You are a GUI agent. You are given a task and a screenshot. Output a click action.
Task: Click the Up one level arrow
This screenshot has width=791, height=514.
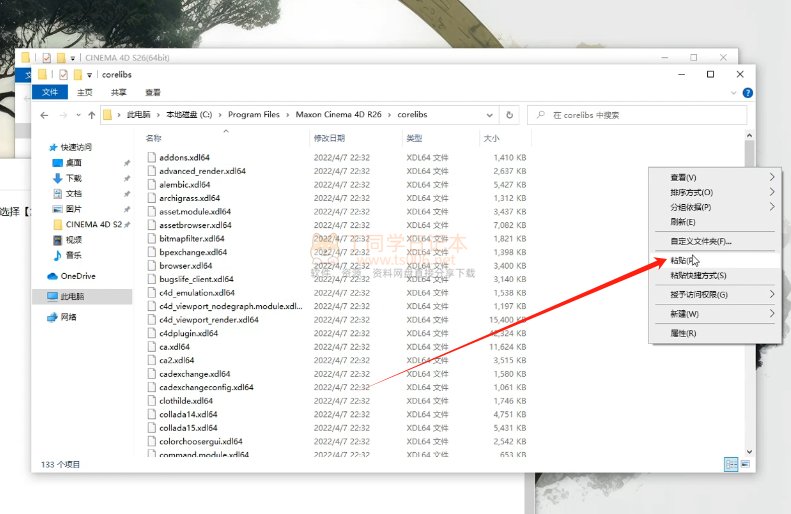pyautogui.click(x=91, y=115)
